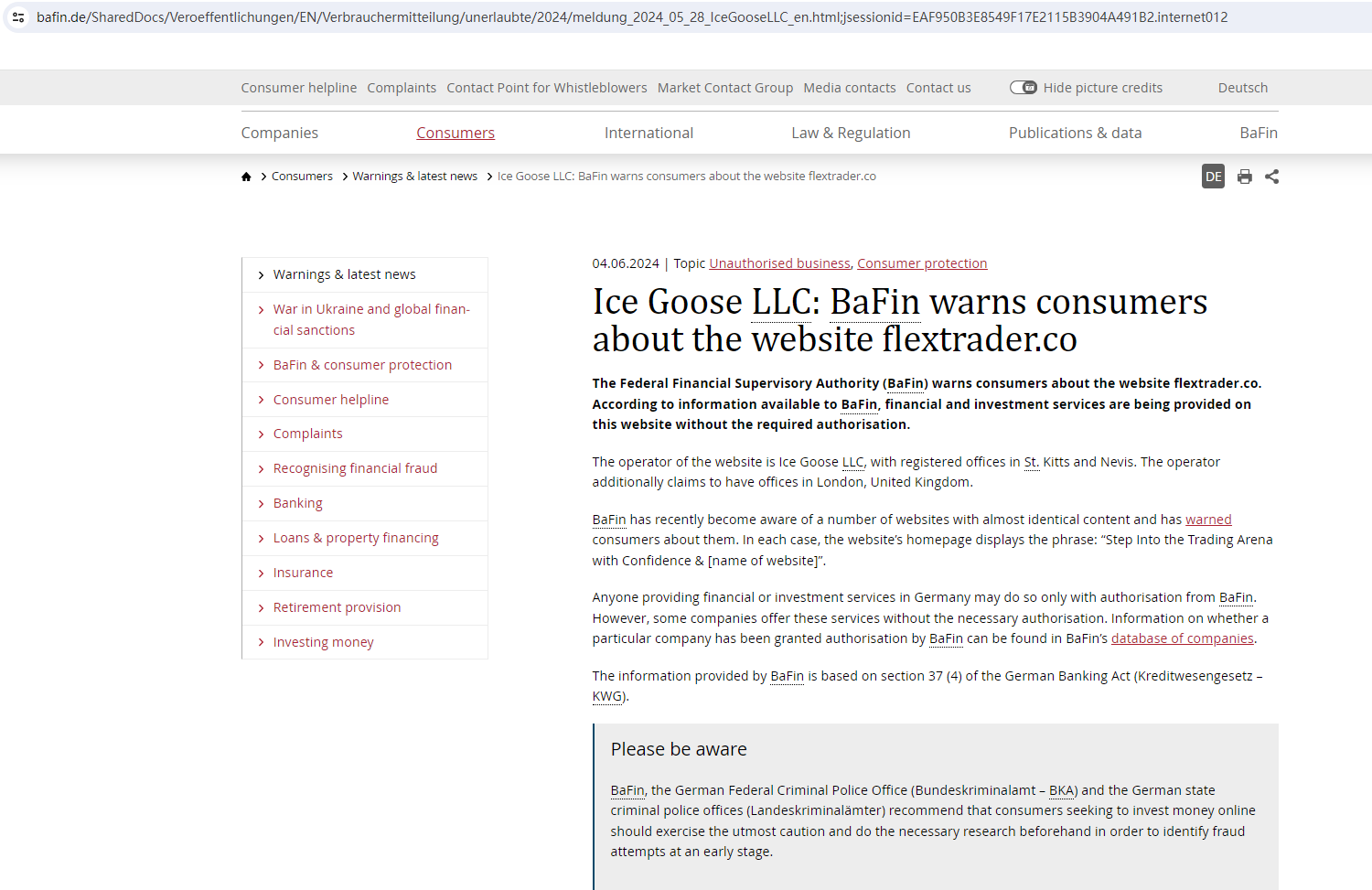Open the BaFin main menu item
1372x890 pixels.
[x=1259, y=133]
